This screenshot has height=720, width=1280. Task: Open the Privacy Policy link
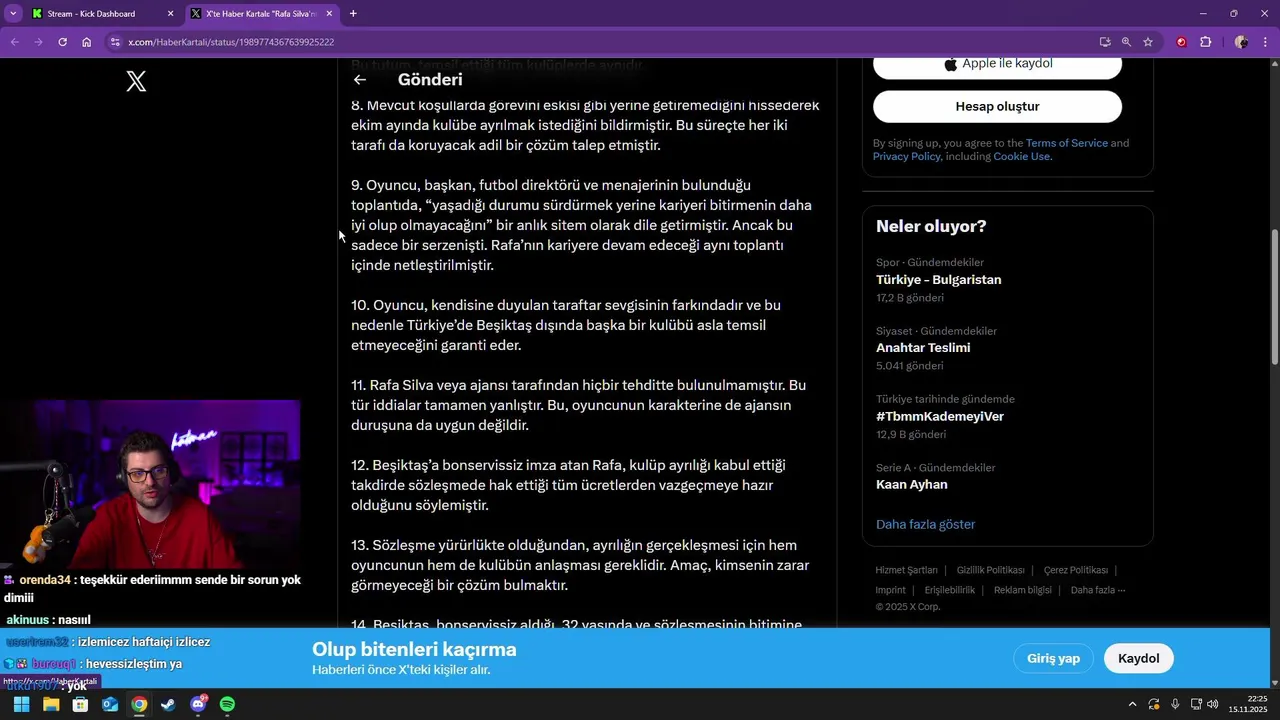point(906,156)
